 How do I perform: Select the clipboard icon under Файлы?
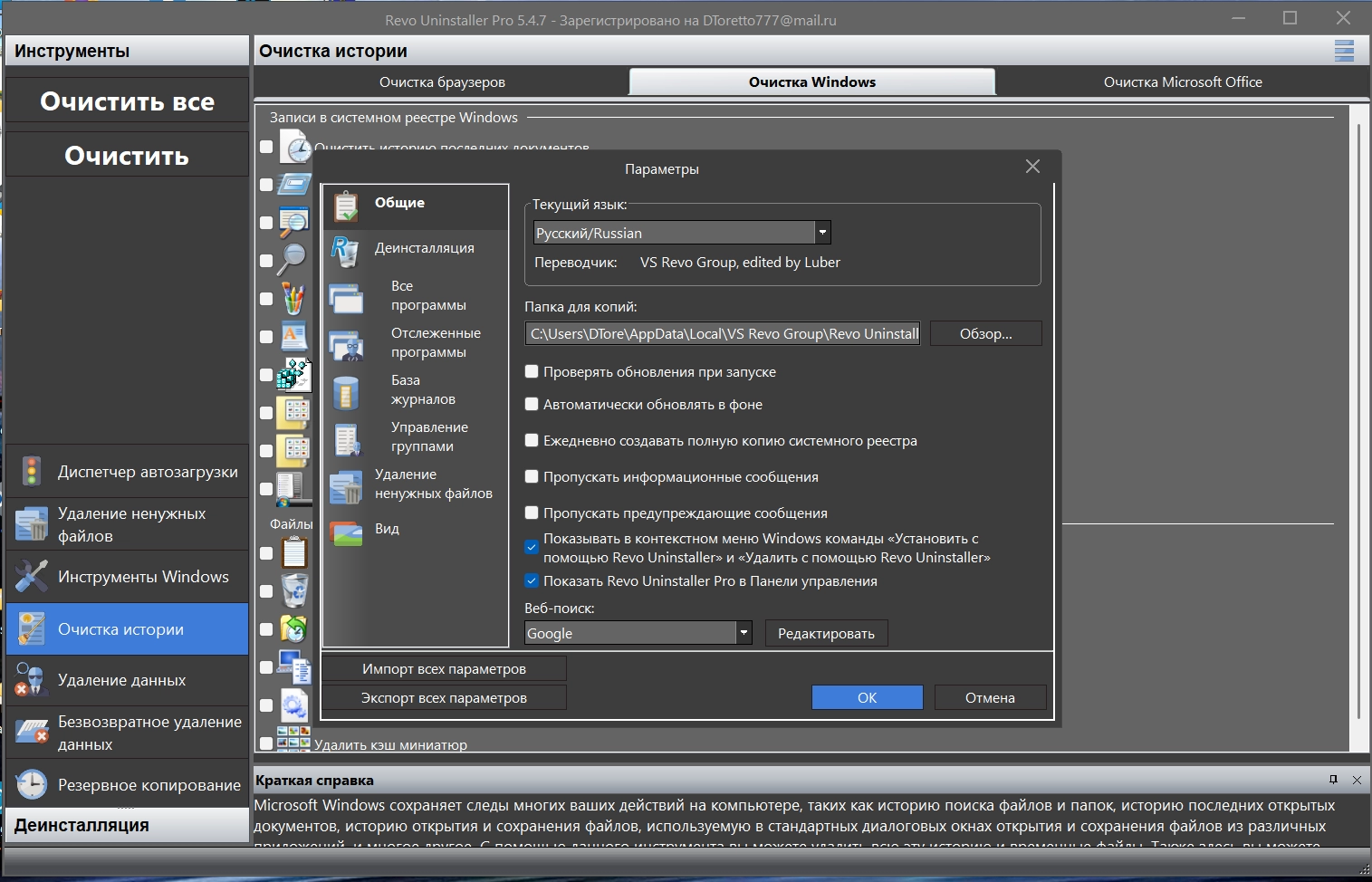tap(294, 551)
